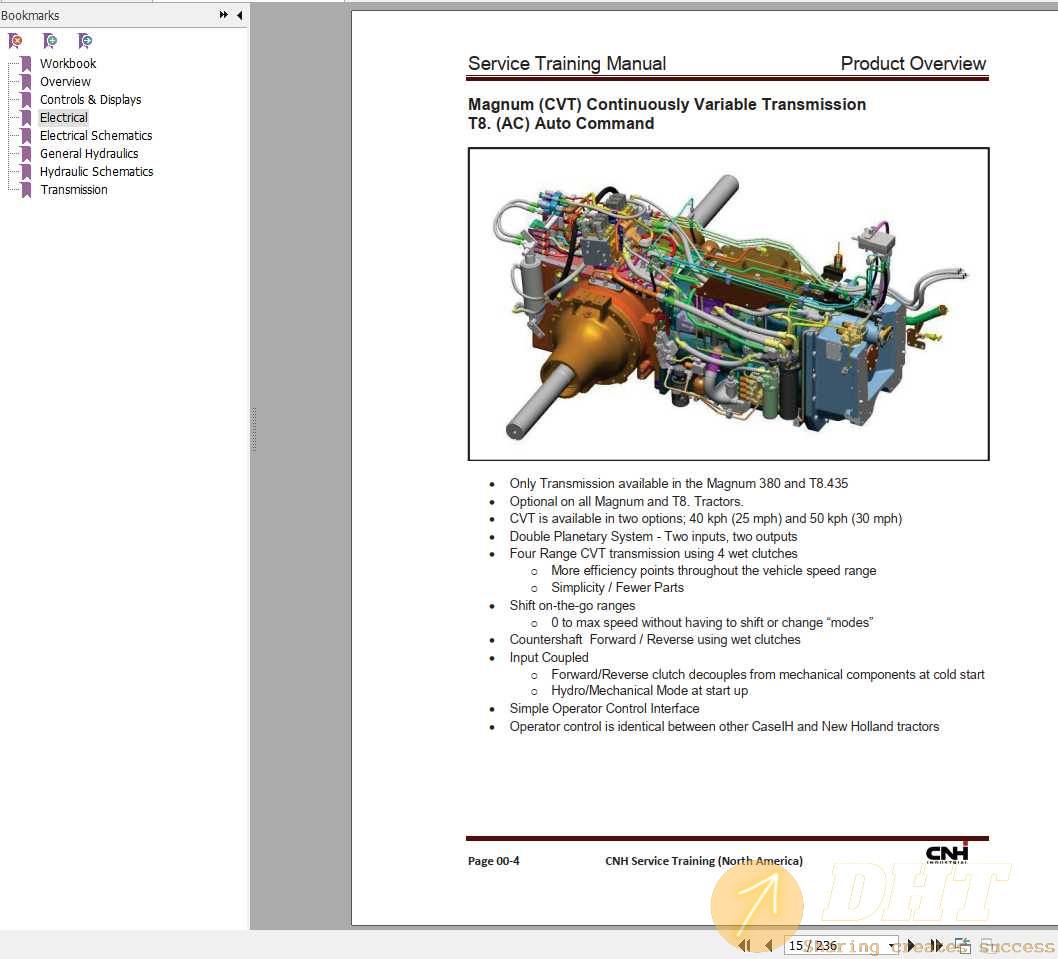Open the Overview bookmark
This screenshot has width=1058, height=959.
pyautogui.click(x=65, y=81)
